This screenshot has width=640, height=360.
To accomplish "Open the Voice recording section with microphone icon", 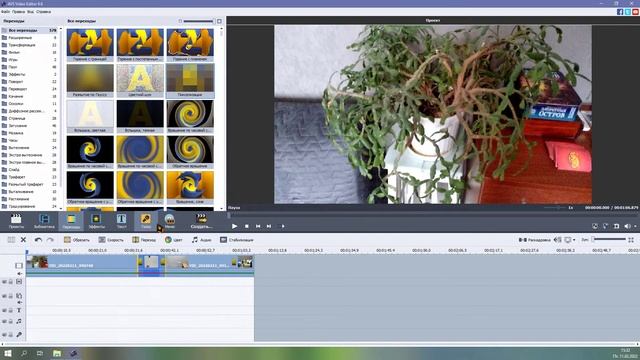I will (x=146, y=221).
